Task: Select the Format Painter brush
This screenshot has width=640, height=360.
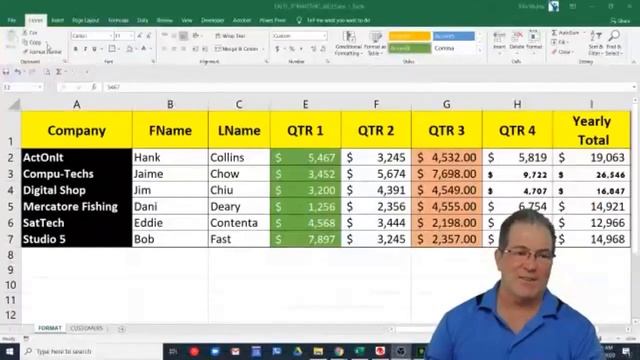Action: (25, 52)
